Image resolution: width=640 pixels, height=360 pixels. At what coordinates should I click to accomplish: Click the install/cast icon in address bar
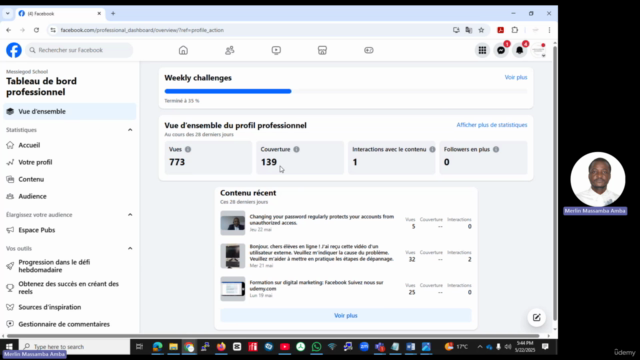(x=456, y=30)
